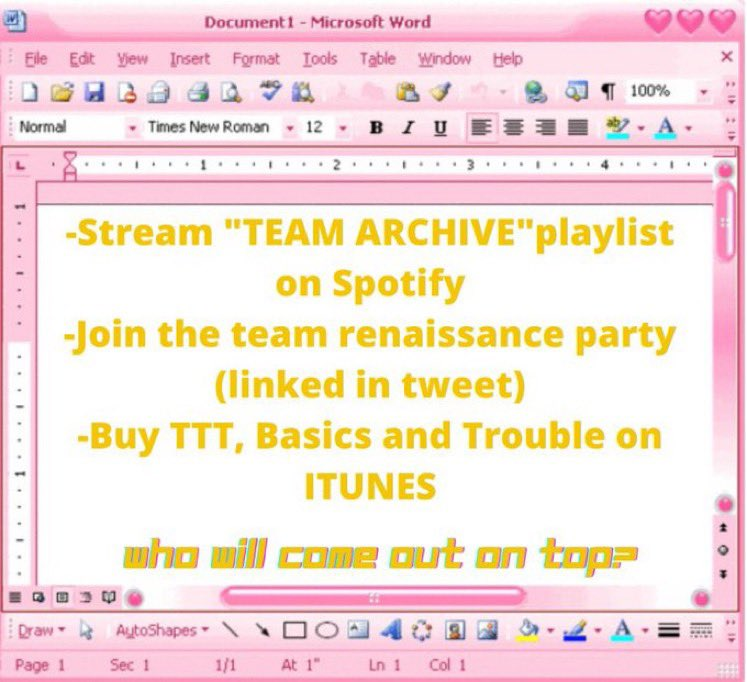
Task: Open the Edit menu
Action: [x=82, y=59]
